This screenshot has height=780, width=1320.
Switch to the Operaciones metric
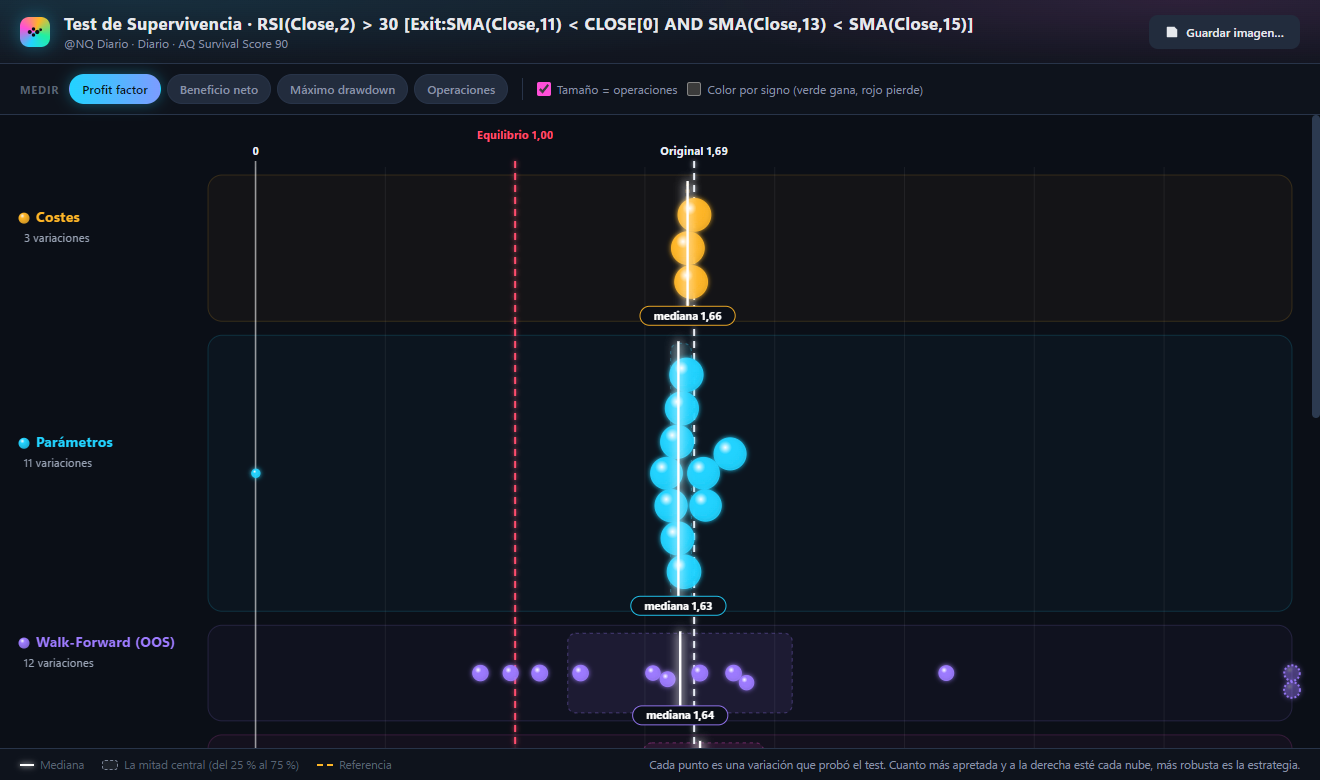[x=461, y=89]
